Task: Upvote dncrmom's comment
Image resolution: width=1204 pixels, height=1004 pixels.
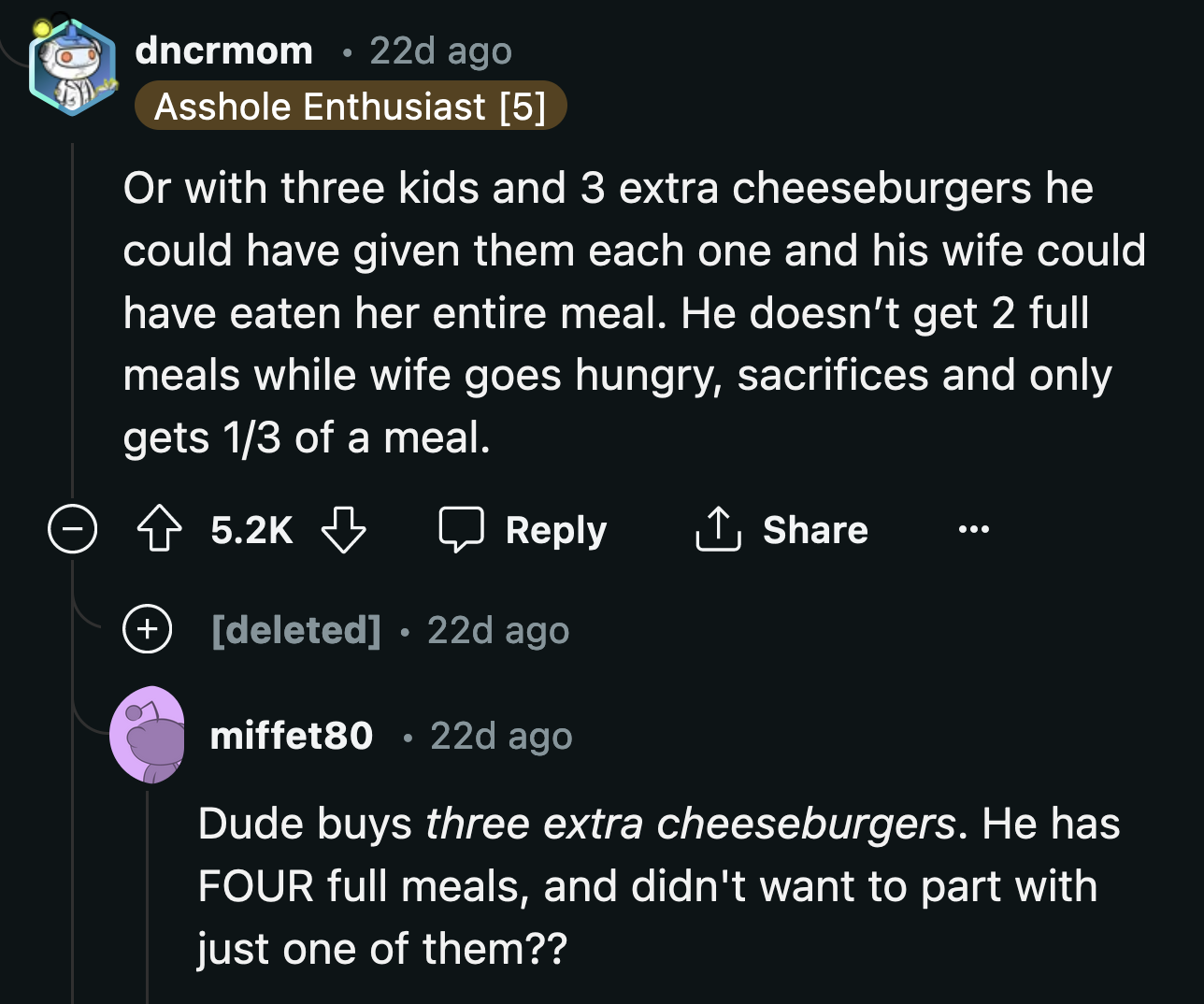Action: pyautogui.click(x=159, y=529)
